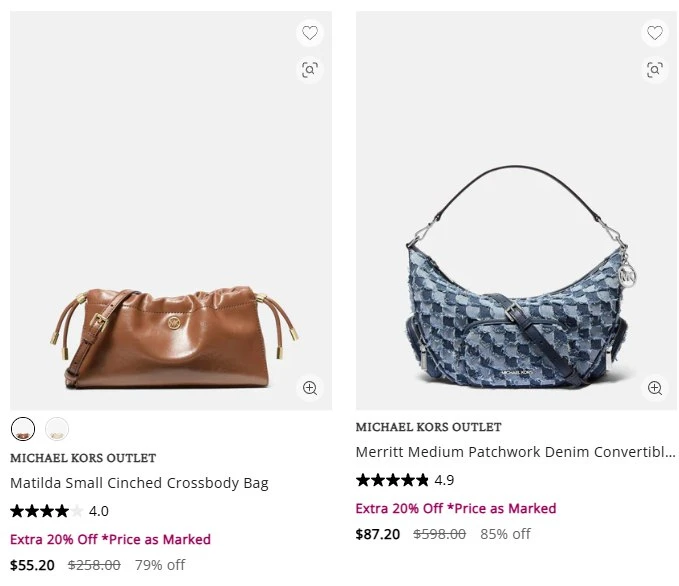Favorite the Matilda bag with heart icon
This screenshot has width=679, height=586.
[310, 33]
